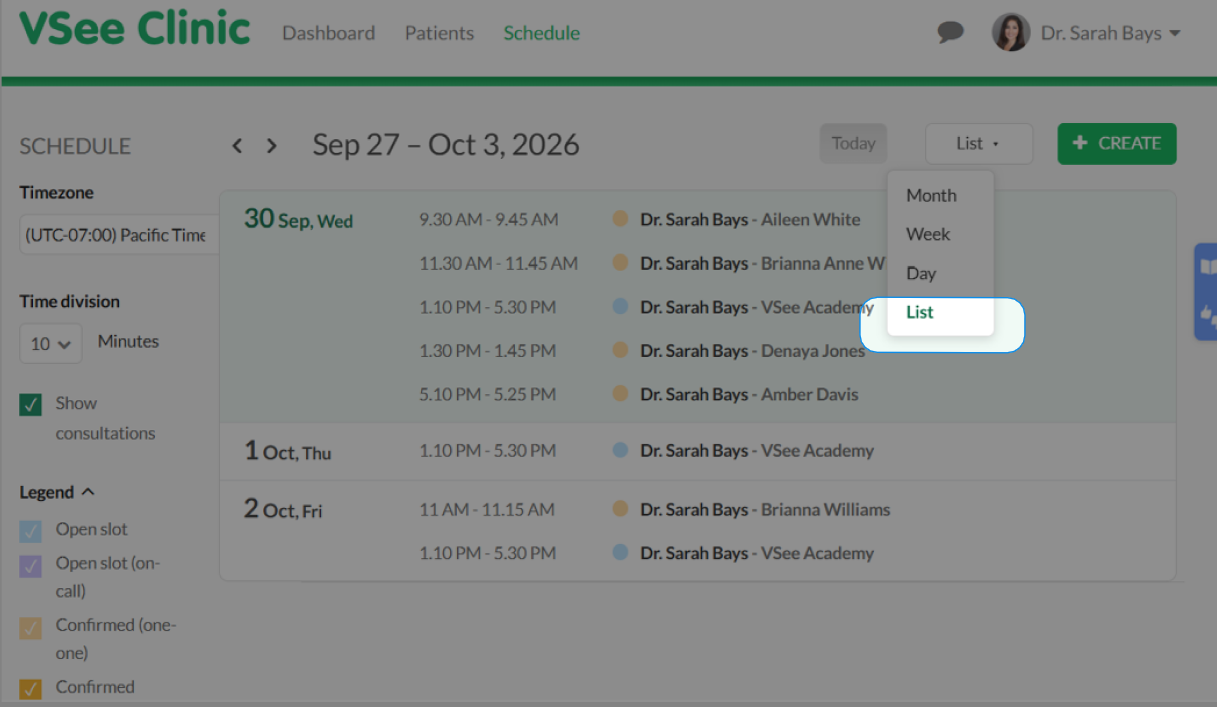
Task: Click Dr. Sarah Bays profile avatar
Action: (1010, 32)
